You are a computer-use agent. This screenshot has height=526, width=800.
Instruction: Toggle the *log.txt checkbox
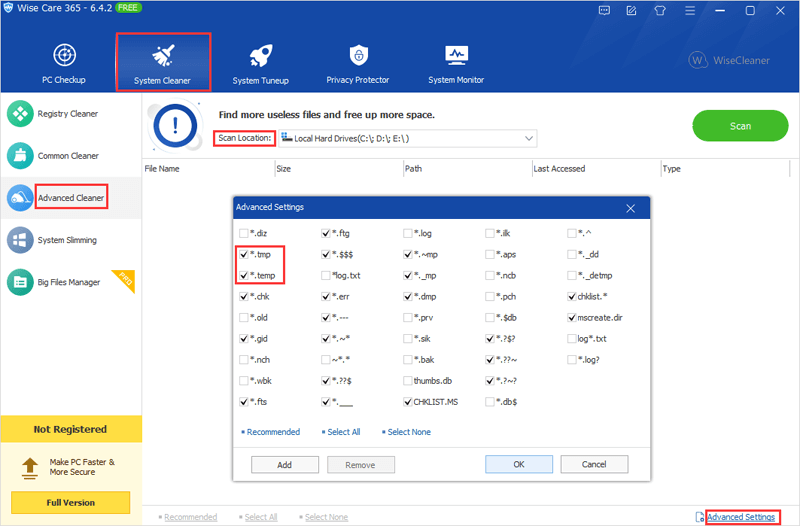coord(326,275)
